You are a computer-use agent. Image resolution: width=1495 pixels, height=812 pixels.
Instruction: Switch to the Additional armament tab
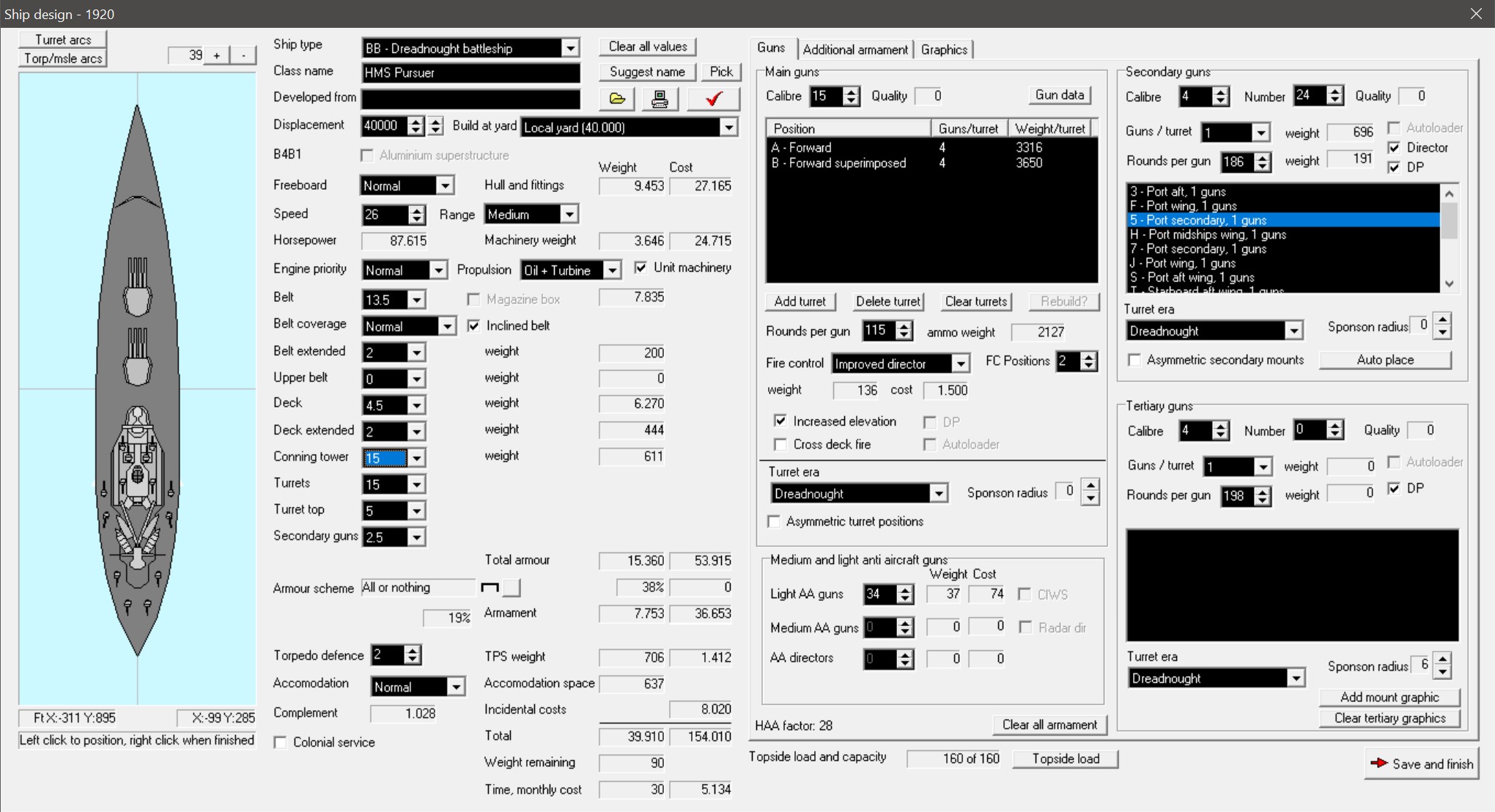point(855,49)
